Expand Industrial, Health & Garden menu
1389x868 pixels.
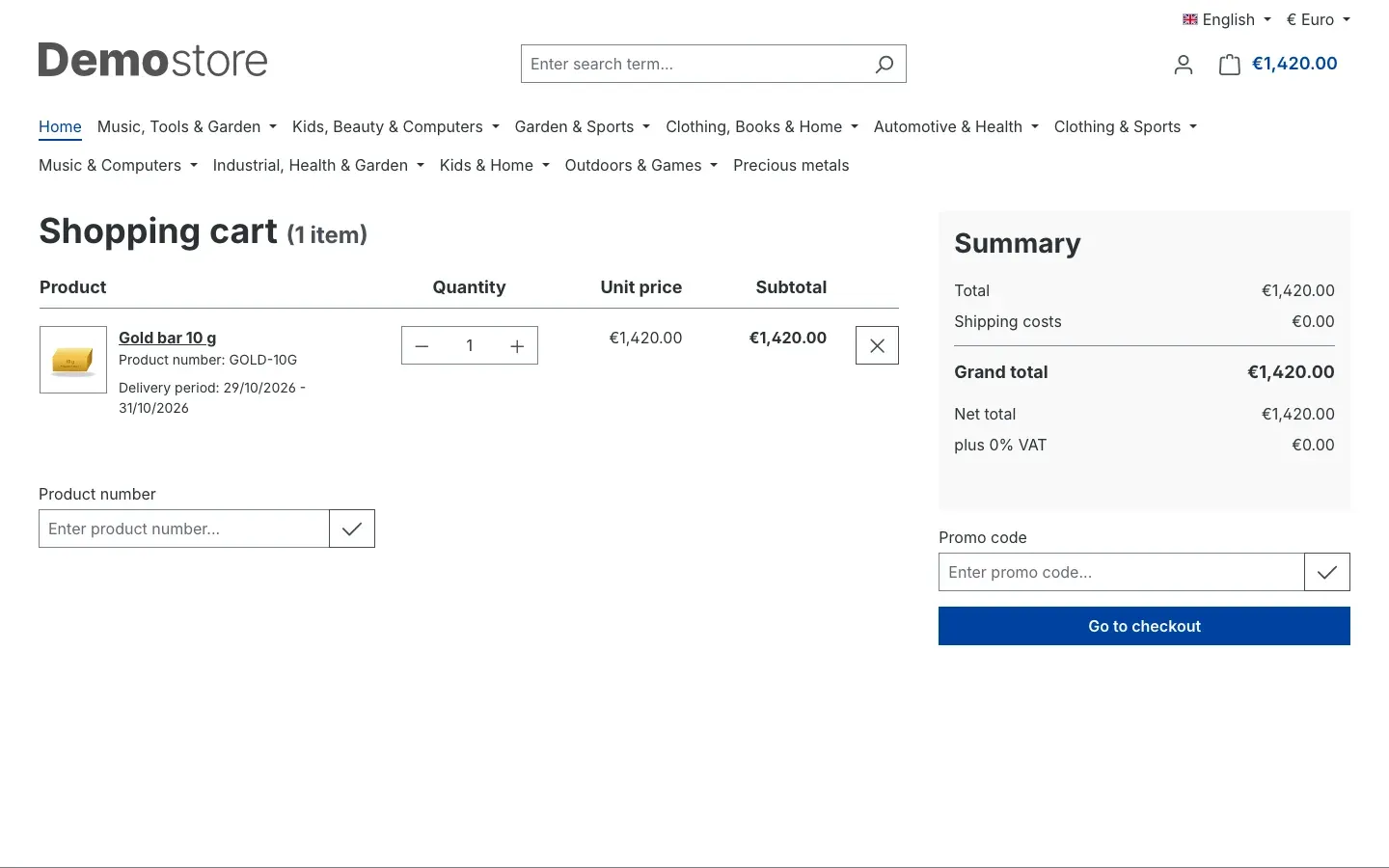point(318,165)
